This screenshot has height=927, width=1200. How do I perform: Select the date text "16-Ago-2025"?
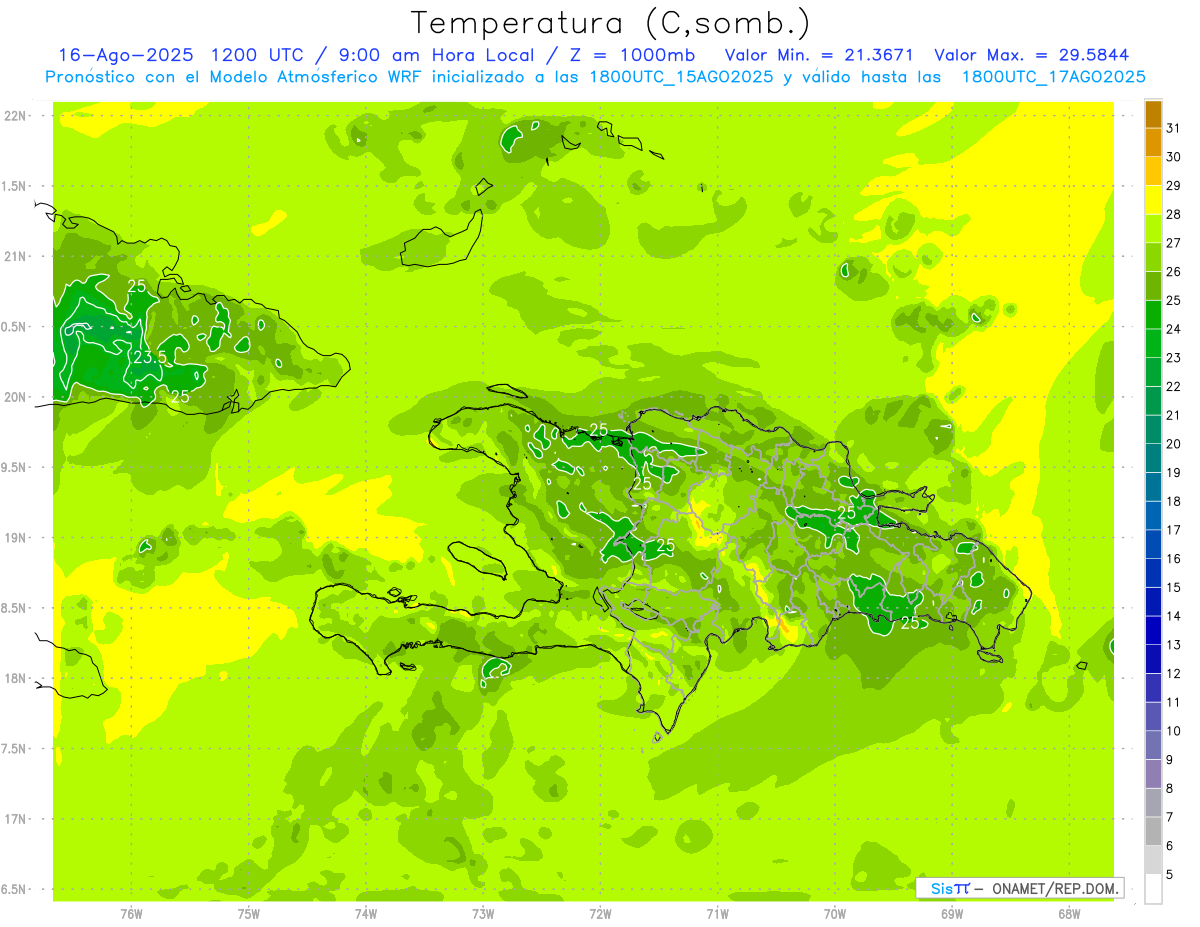[x=124, y=55]
